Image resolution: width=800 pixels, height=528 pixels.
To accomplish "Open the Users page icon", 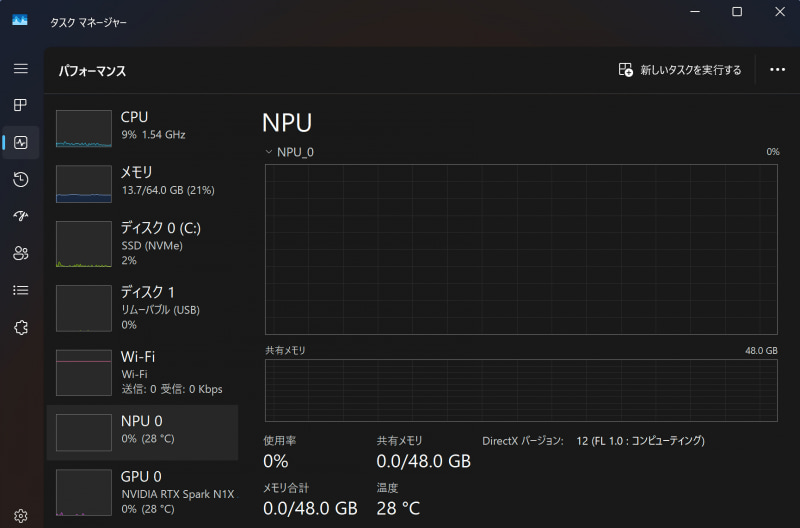I will [x=20, y=253].
